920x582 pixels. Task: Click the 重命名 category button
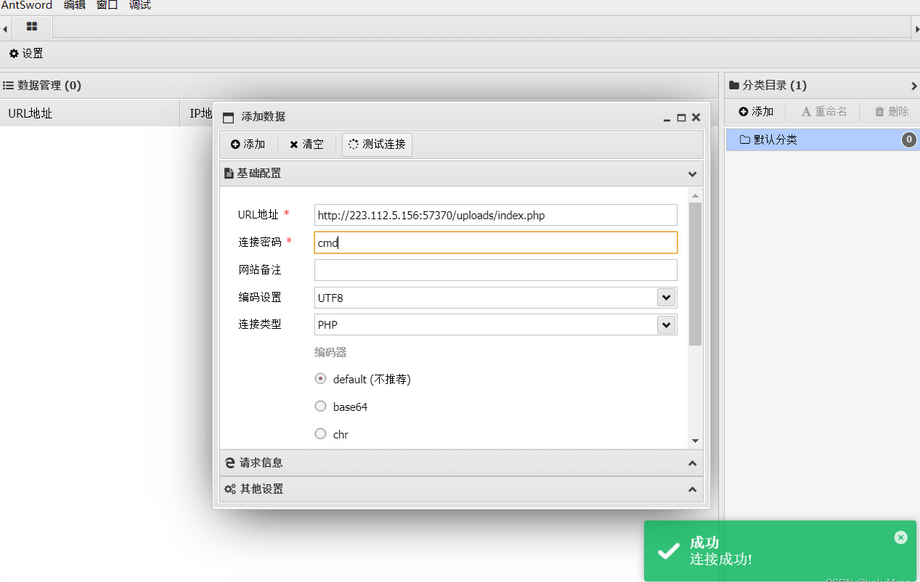tap(824, 111)
